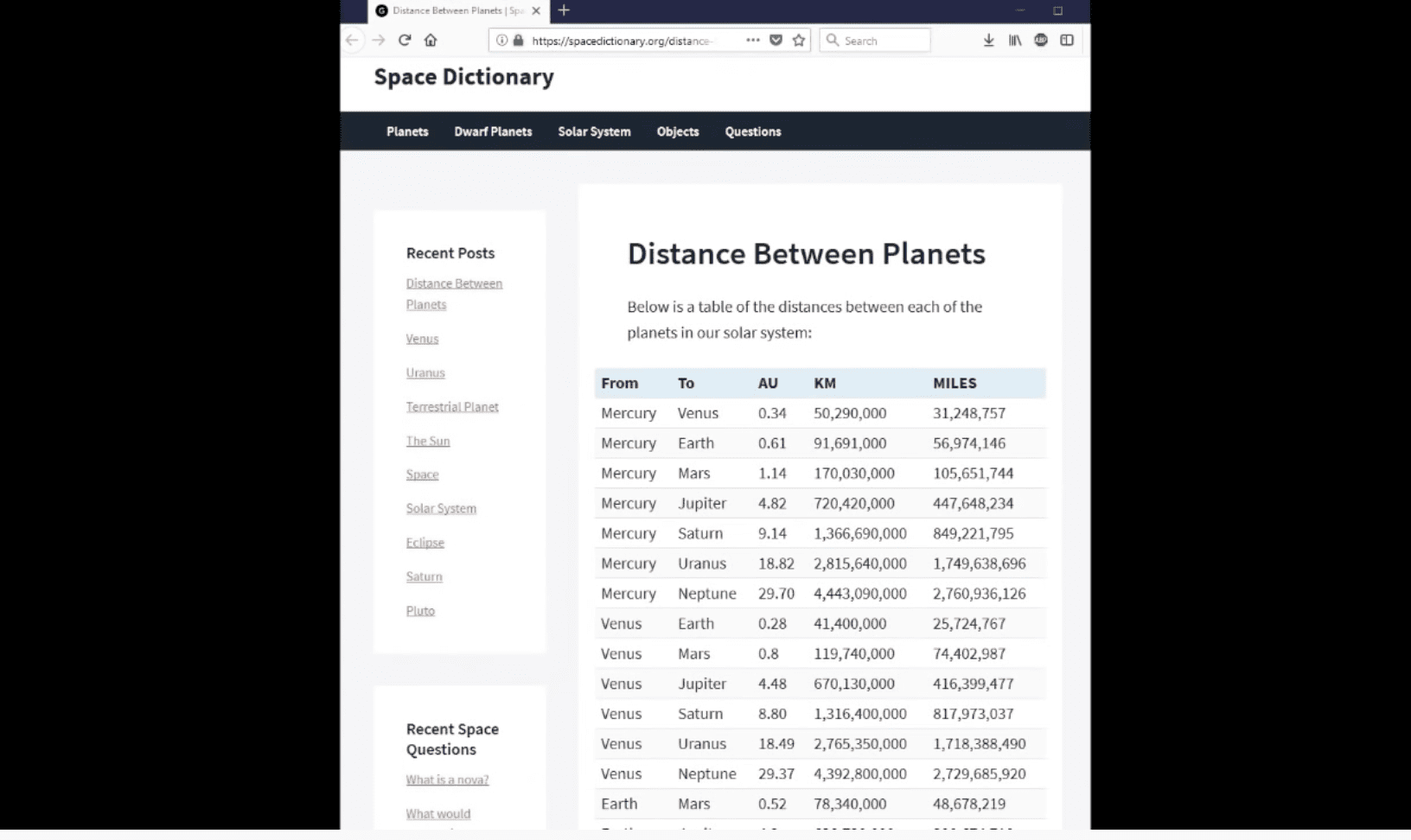The height and width of the screenshot is (840, 1411).
Task: Select Solar System in the nav bar
Action: 594,131
